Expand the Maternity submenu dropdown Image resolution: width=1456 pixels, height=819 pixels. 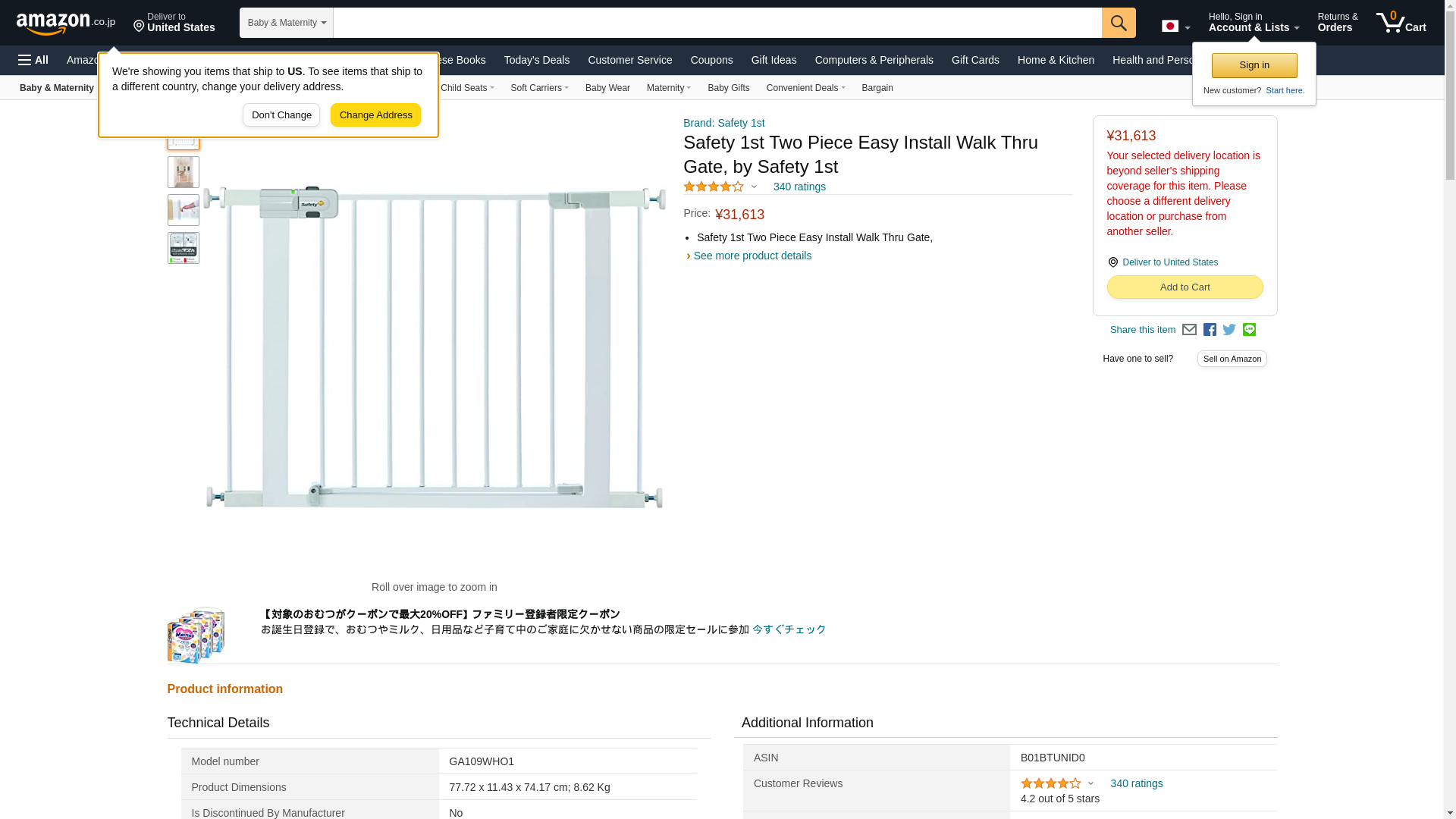click(x=668, y=88)
